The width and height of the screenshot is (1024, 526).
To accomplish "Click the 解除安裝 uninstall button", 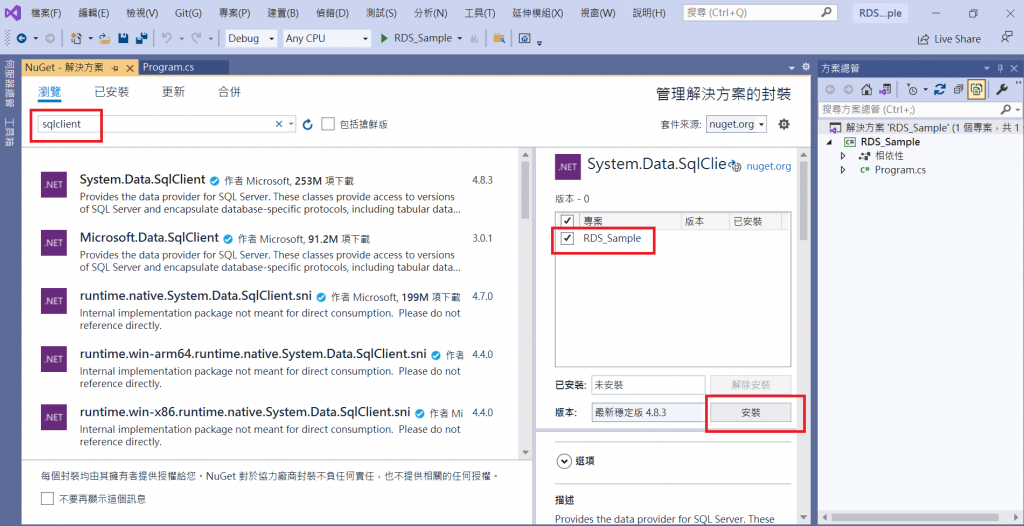I will (750, 384).
